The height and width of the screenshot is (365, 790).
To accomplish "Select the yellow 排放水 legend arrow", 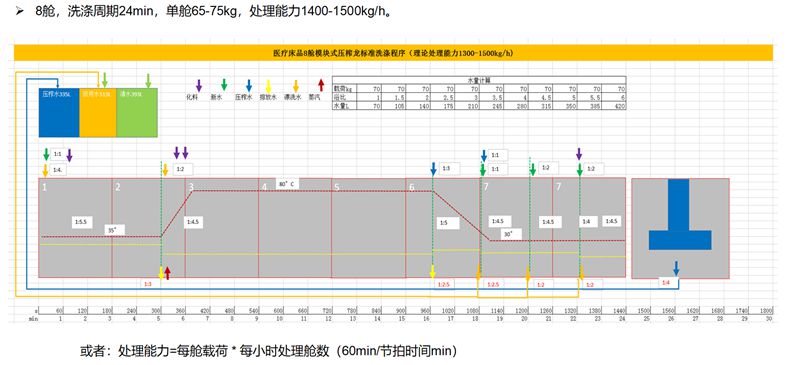I will point(269,86).
